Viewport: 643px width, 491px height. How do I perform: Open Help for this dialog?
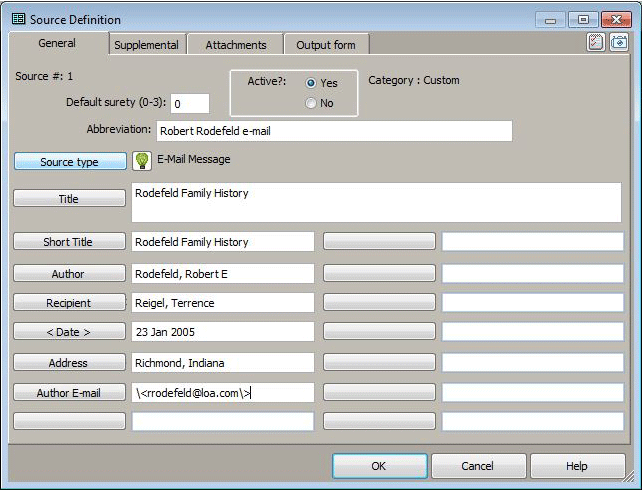[578, 466]
